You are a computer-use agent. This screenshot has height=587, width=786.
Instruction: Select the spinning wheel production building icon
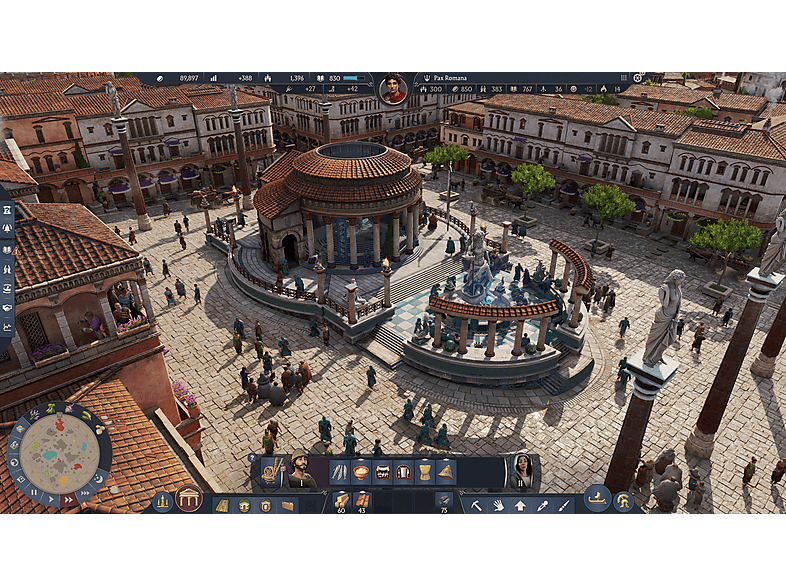[271, 473]
